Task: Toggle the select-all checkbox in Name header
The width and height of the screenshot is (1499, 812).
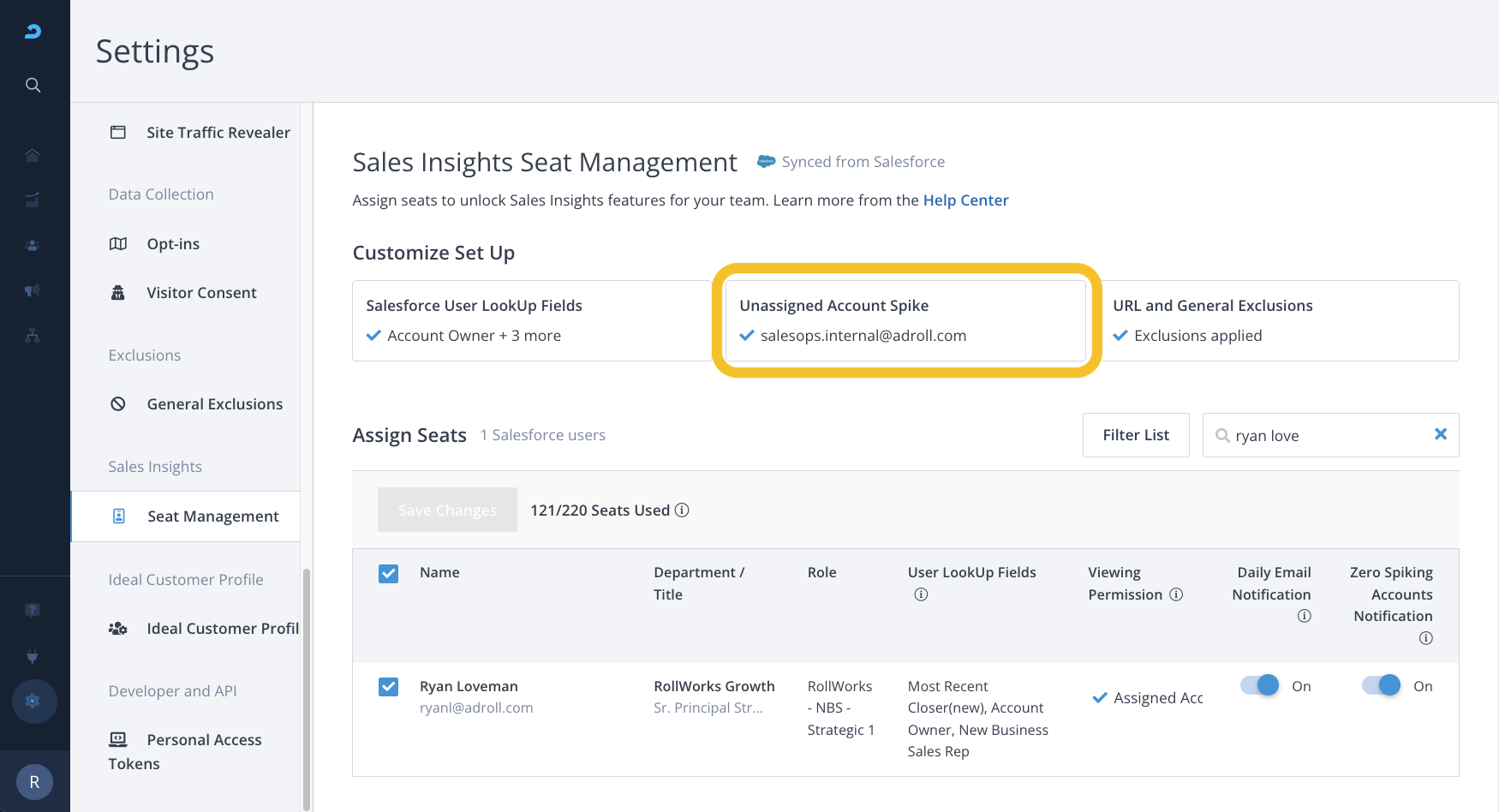Action: tap(388, 573)
